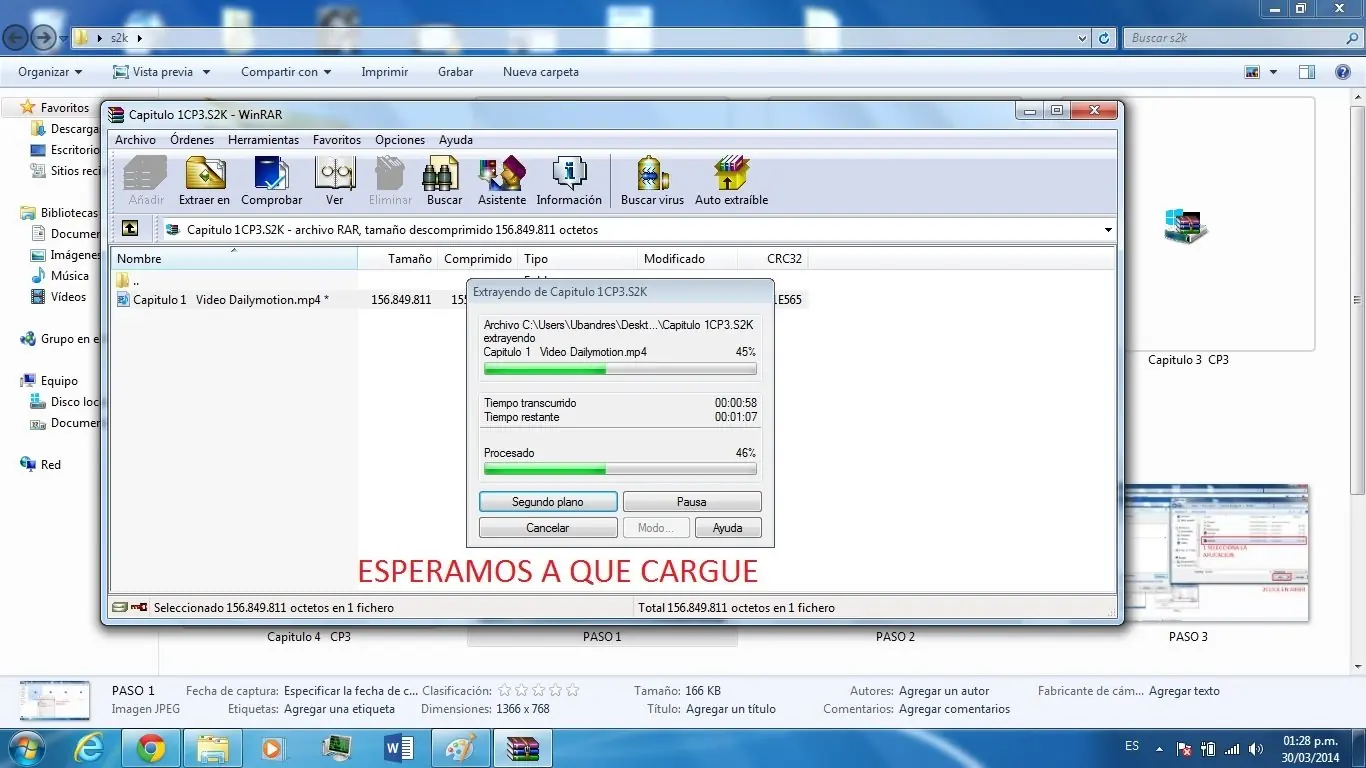Image resolution: width=1366 pixels, height=768 pixels.
Task: Toggle the Explorer preview pane icon
Action: point(1306,72)
